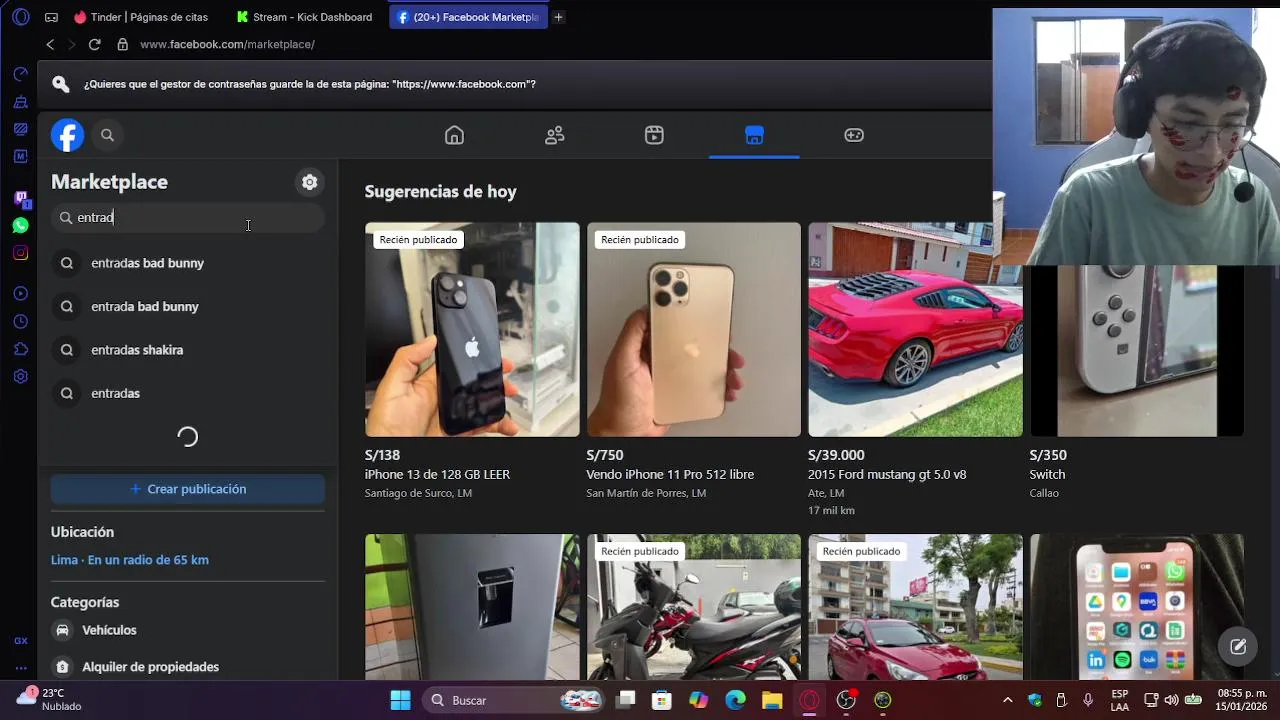Image resolution: width=1280 pixels, height=720 pixels.
Task: Open the motorcycle listing thumbnail
Action: [694, 607]
